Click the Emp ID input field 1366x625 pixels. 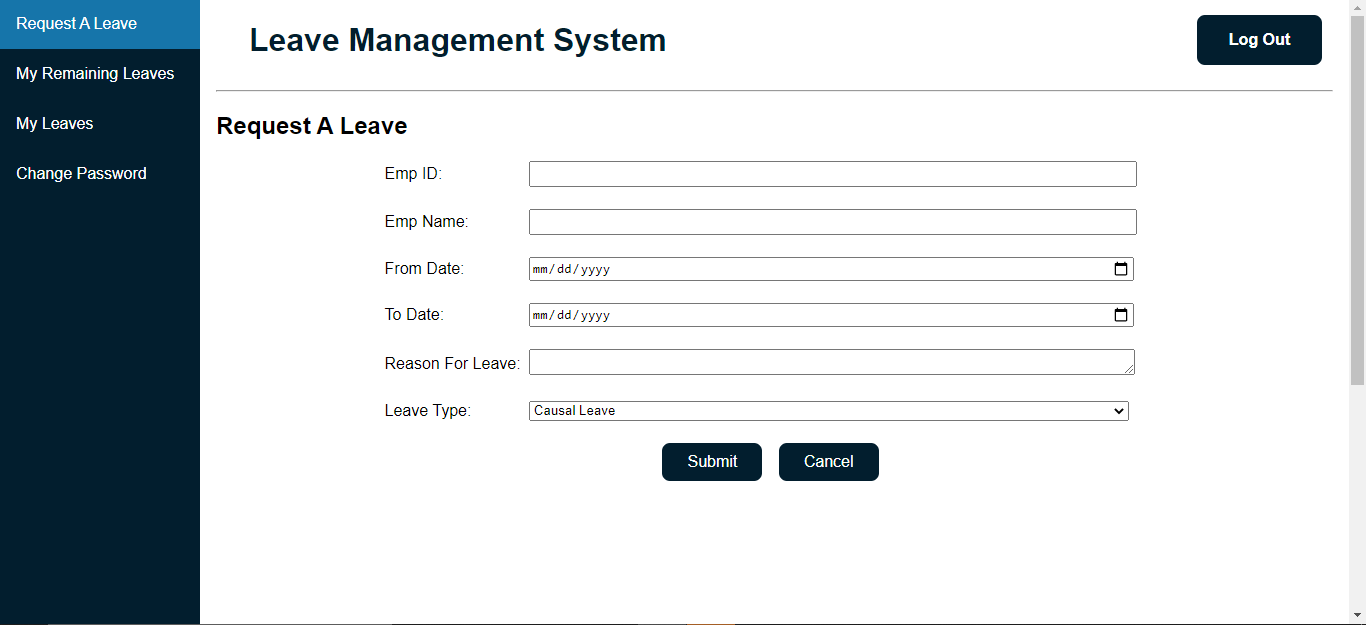(x=832, y=173)
